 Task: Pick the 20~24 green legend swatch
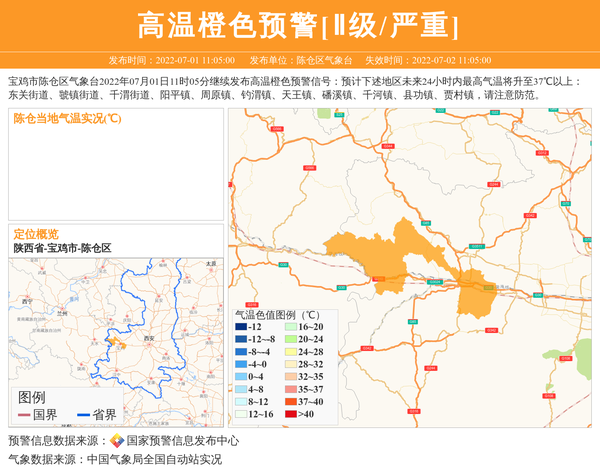click(290, 339)
